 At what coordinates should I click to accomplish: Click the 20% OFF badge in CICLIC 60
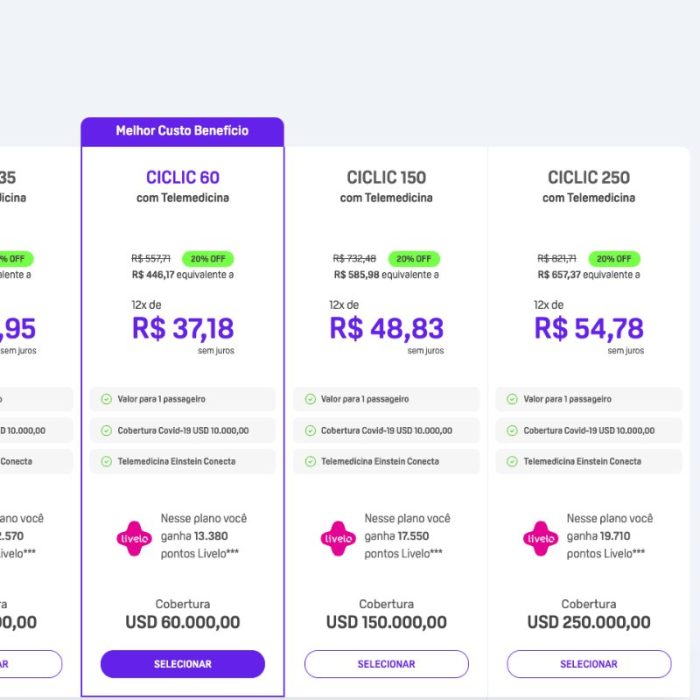[208, 259]
